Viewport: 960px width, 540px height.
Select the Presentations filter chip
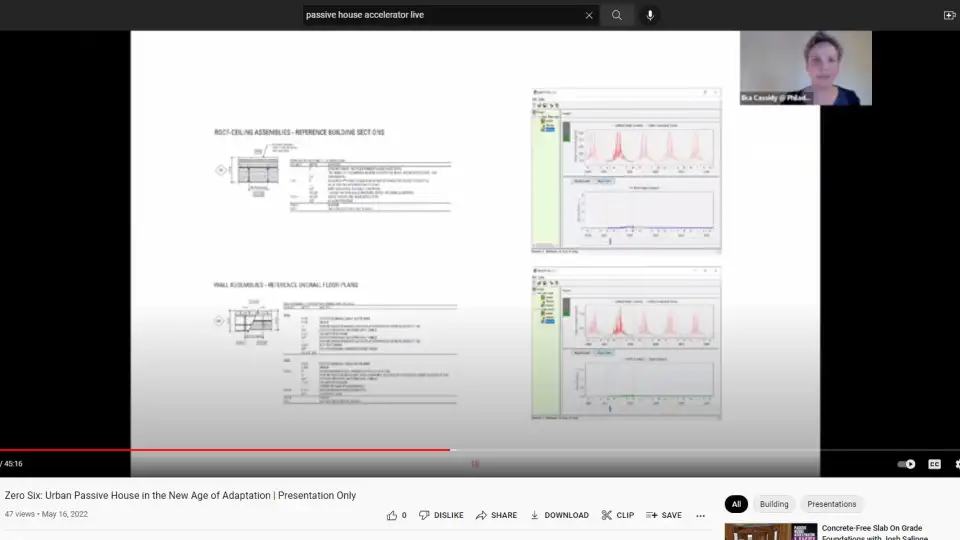(832, 504)
